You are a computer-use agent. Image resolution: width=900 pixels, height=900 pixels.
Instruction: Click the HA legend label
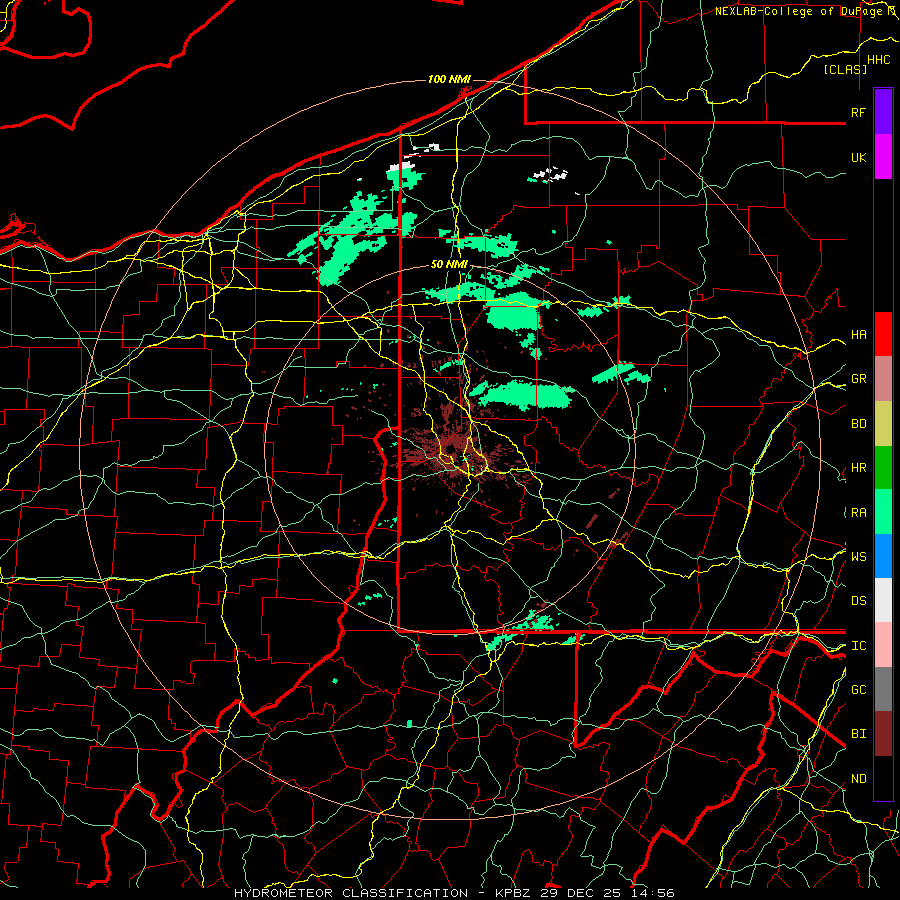pos(858,334)
